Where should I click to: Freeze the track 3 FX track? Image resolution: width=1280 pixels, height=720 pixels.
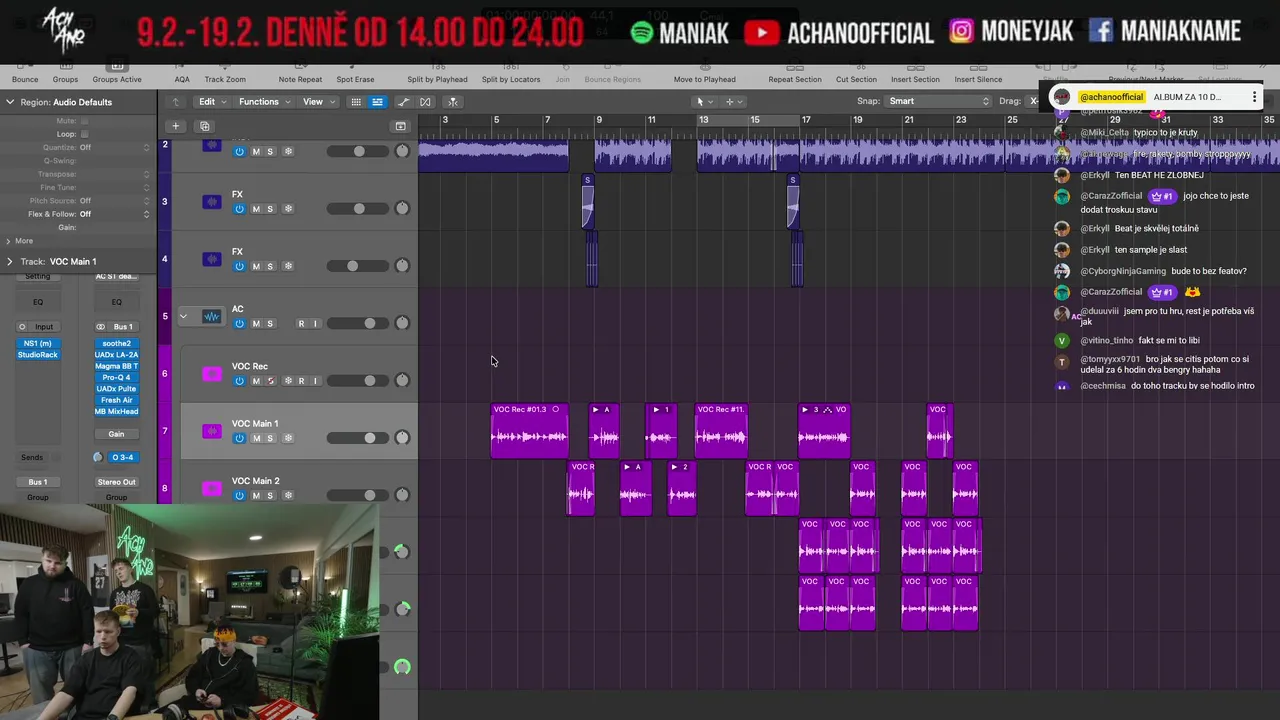288,209
